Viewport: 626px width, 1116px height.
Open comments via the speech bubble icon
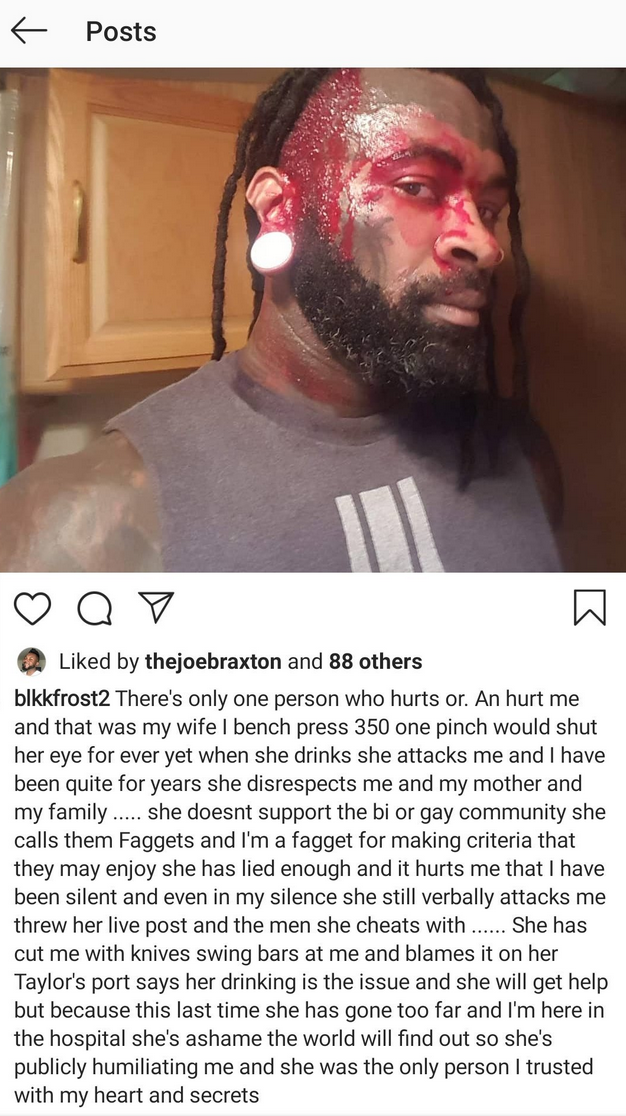pyautogui.click(x=94, y=609)
